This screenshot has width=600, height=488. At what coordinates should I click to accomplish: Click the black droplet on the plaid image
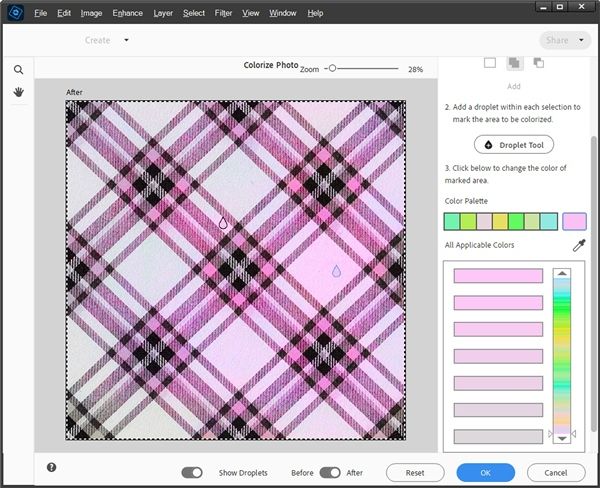[x=223, y=223]
